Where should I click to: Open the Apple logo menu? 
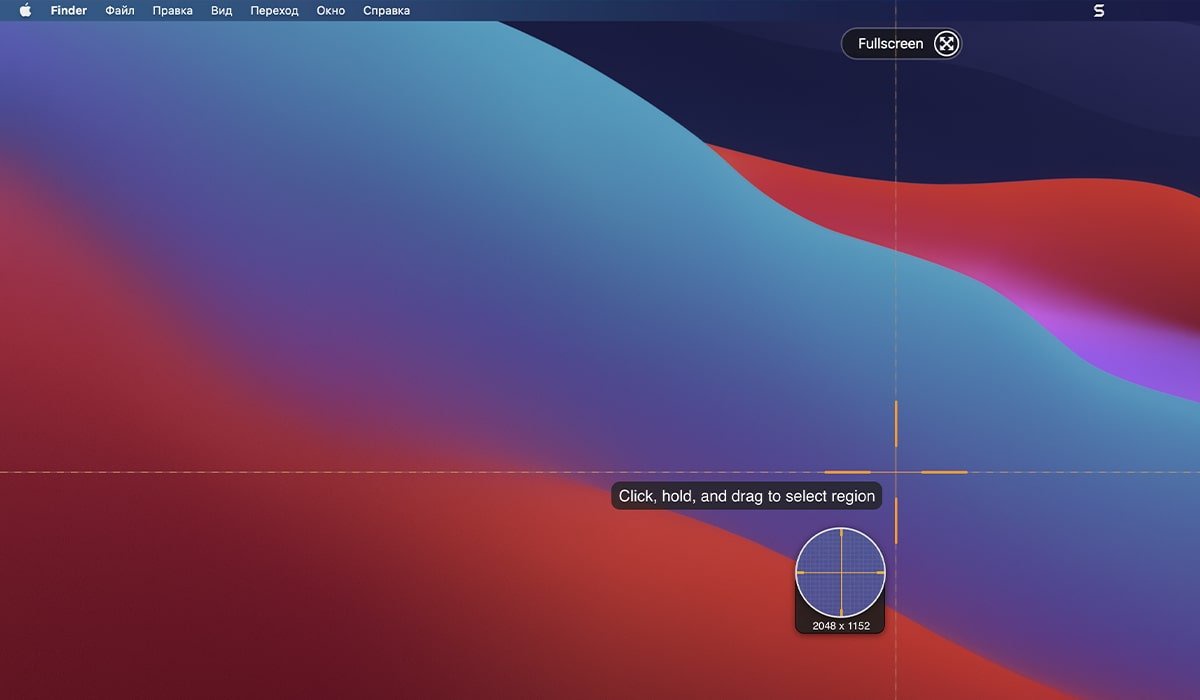pos(25,11)
